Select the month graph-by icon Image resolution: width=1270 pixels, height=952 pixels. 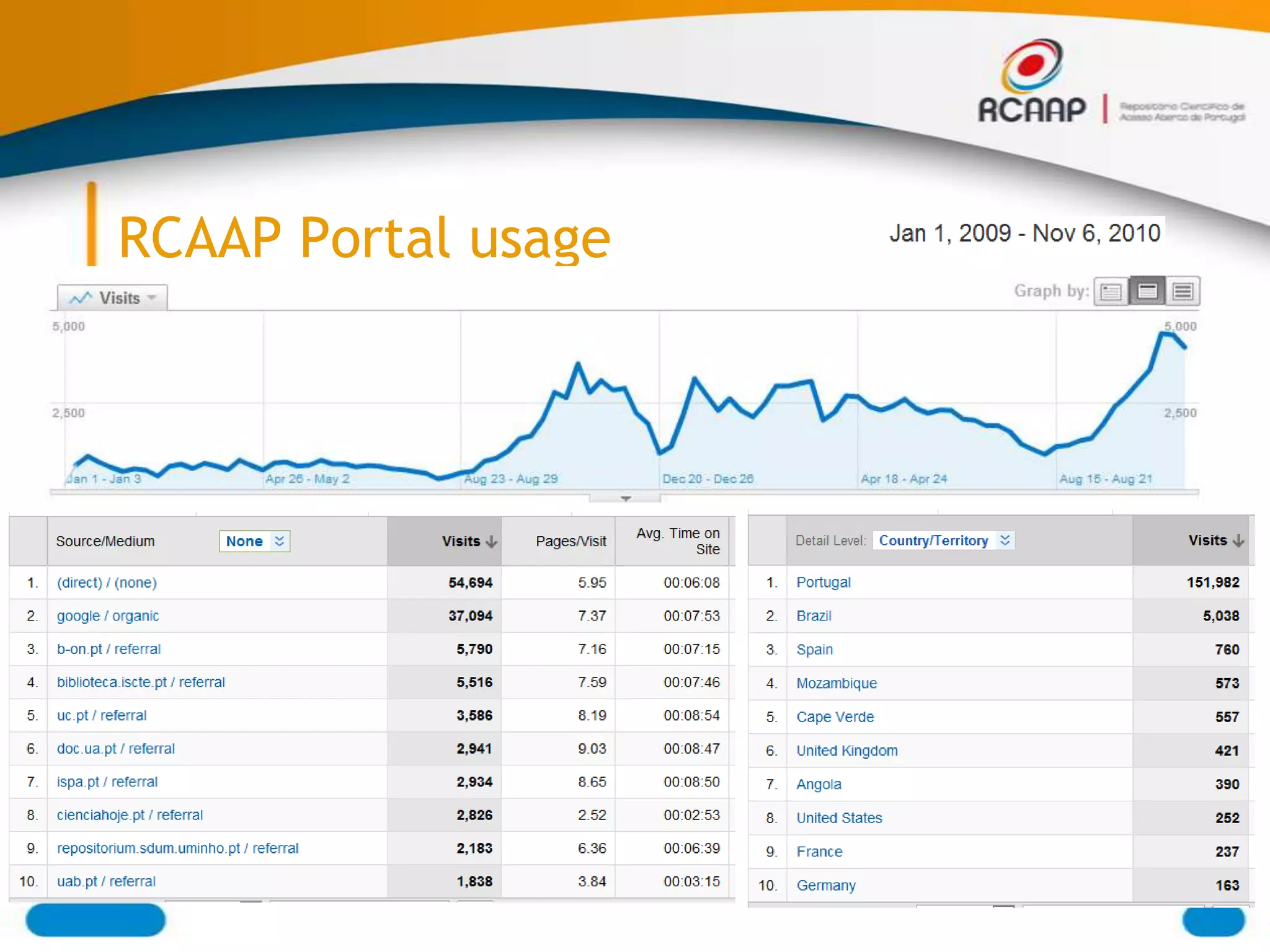point(1183,291)
